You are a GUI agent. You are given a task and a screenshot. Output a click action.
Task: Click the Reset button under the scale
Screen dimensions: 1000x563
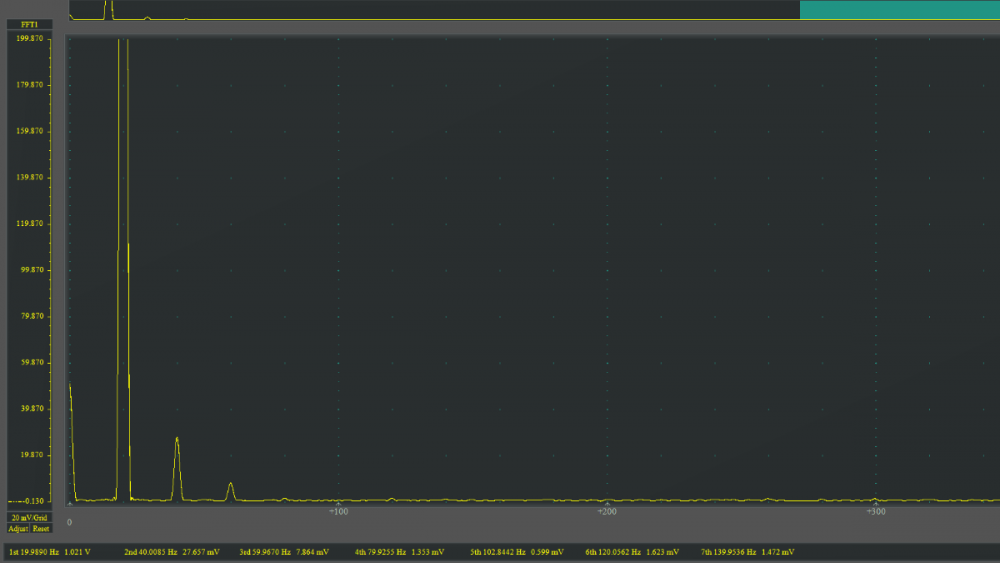pos(41,528)
